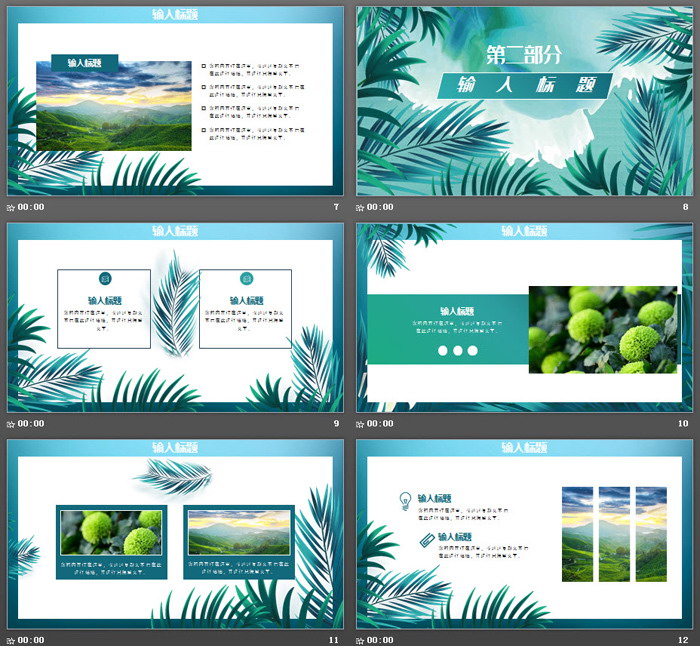The image size is (700, 646).
Task: Click the center palm leaf on slide 9
Action: (x=176, y=305)
